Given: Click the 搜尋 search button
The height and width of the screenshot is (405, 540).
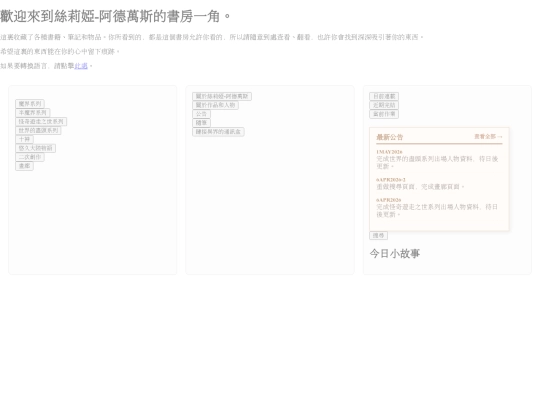Looking at the screenshot, I should [x=378, y=236].
